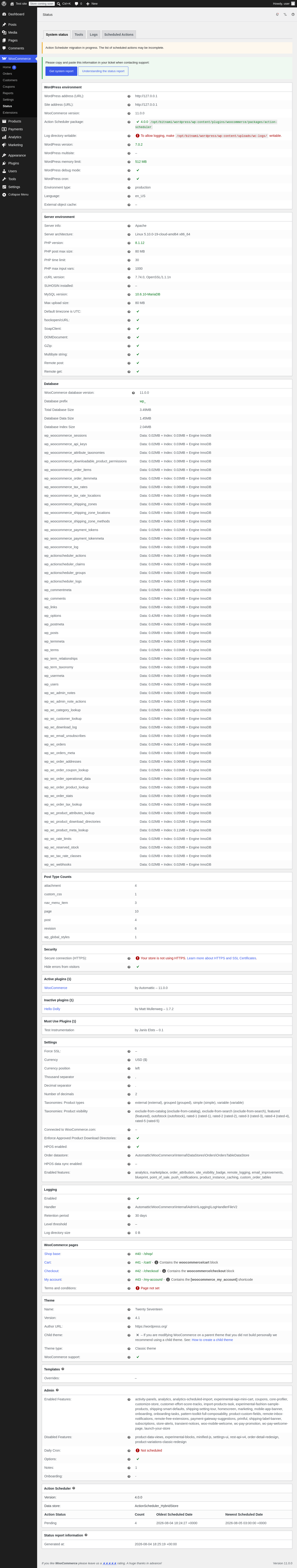Click Understanding the status report button
Screen dimensions: 297x1568
tap(103, 71)
